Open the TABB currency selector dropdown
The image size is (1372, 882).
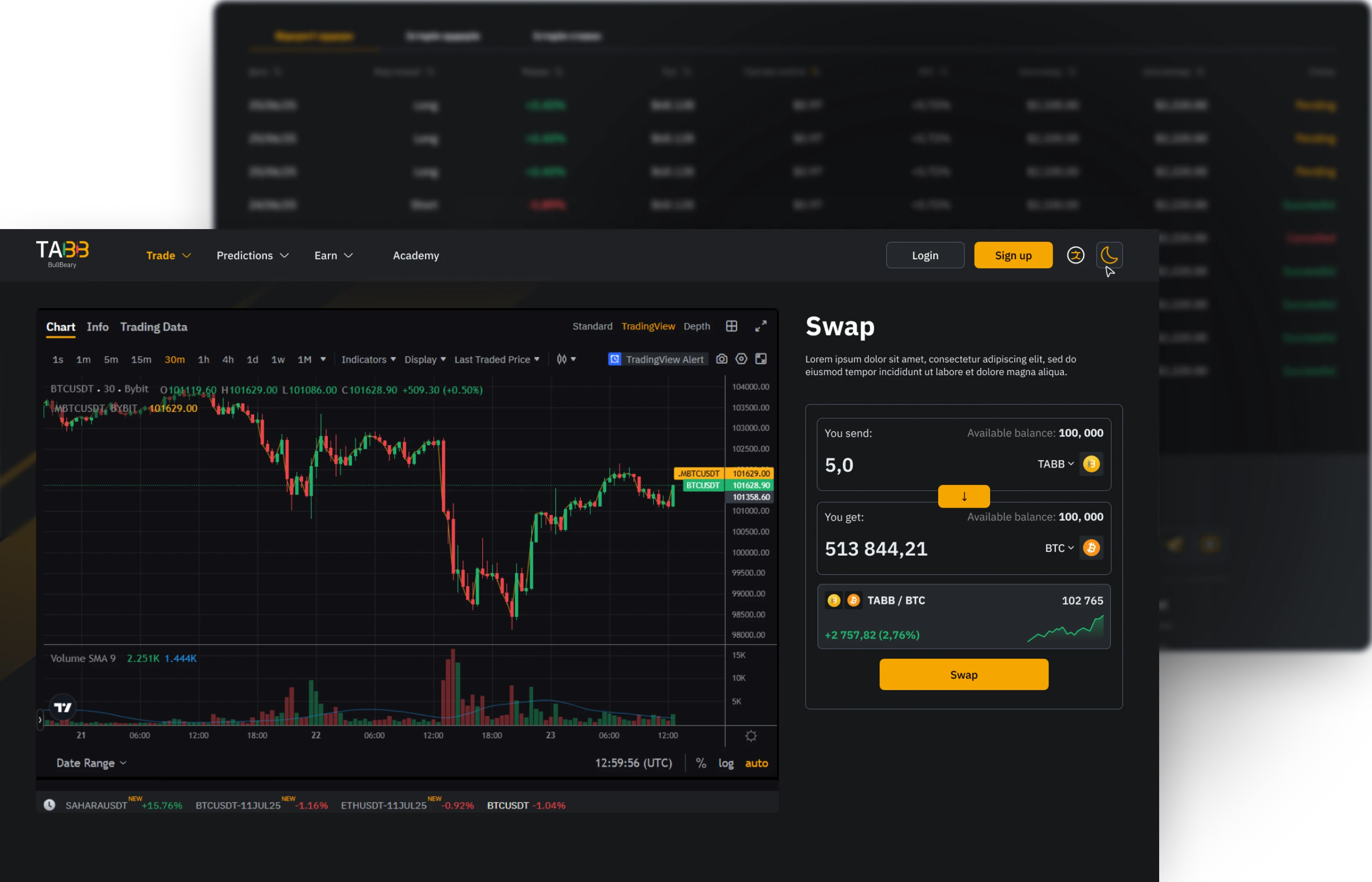[x=1056, y=464]
